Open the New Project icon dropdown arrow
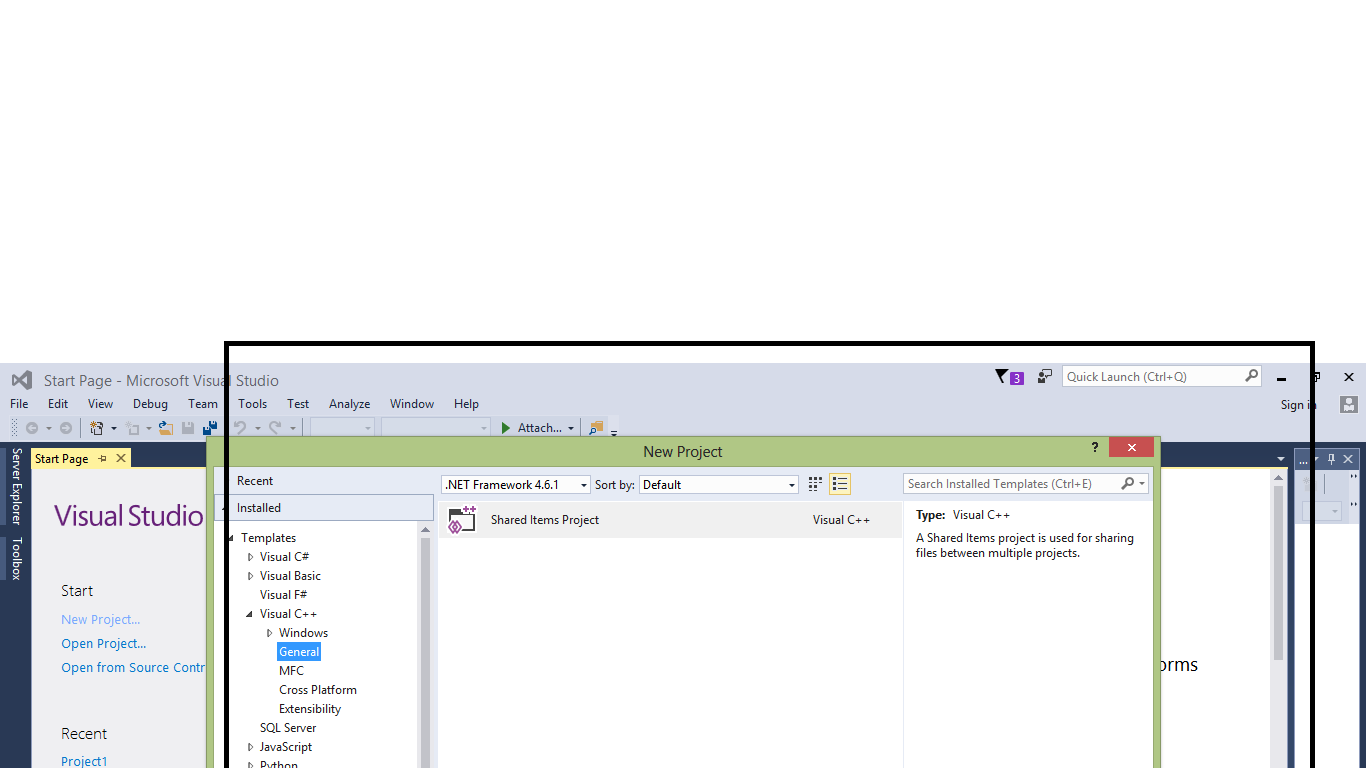Screen dimensions: 1366x768 click(x=113, y=428)
